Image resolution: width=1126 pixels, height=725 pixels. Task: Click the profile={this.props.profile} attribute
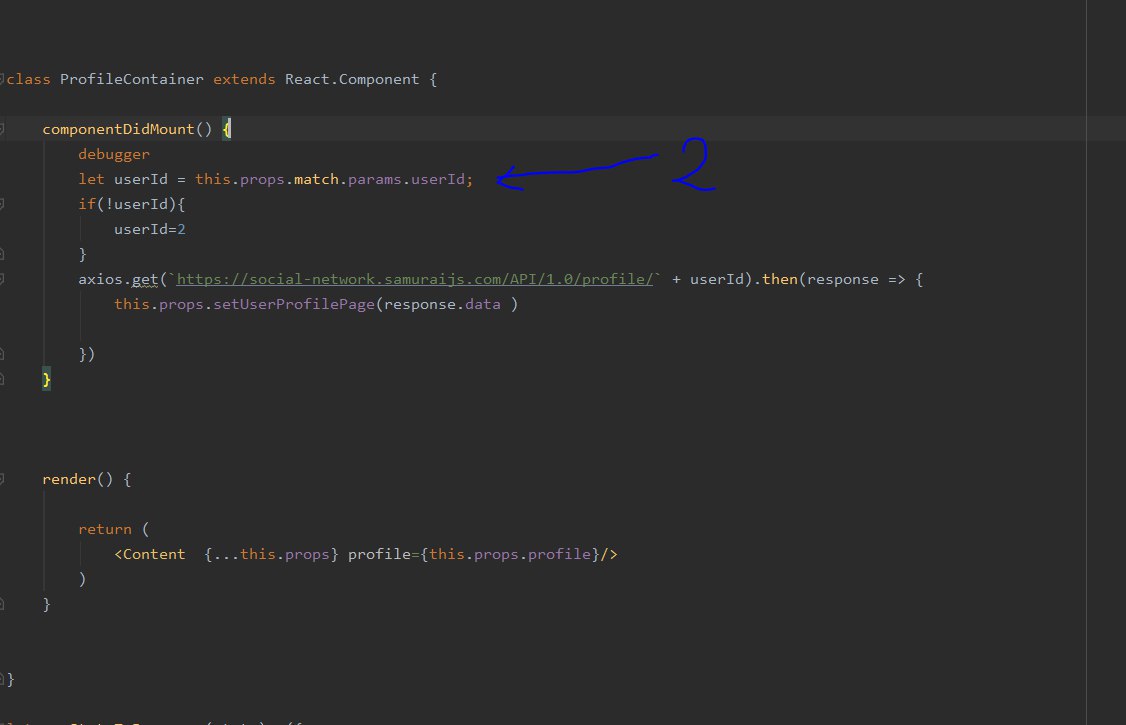tap(474, 554)
